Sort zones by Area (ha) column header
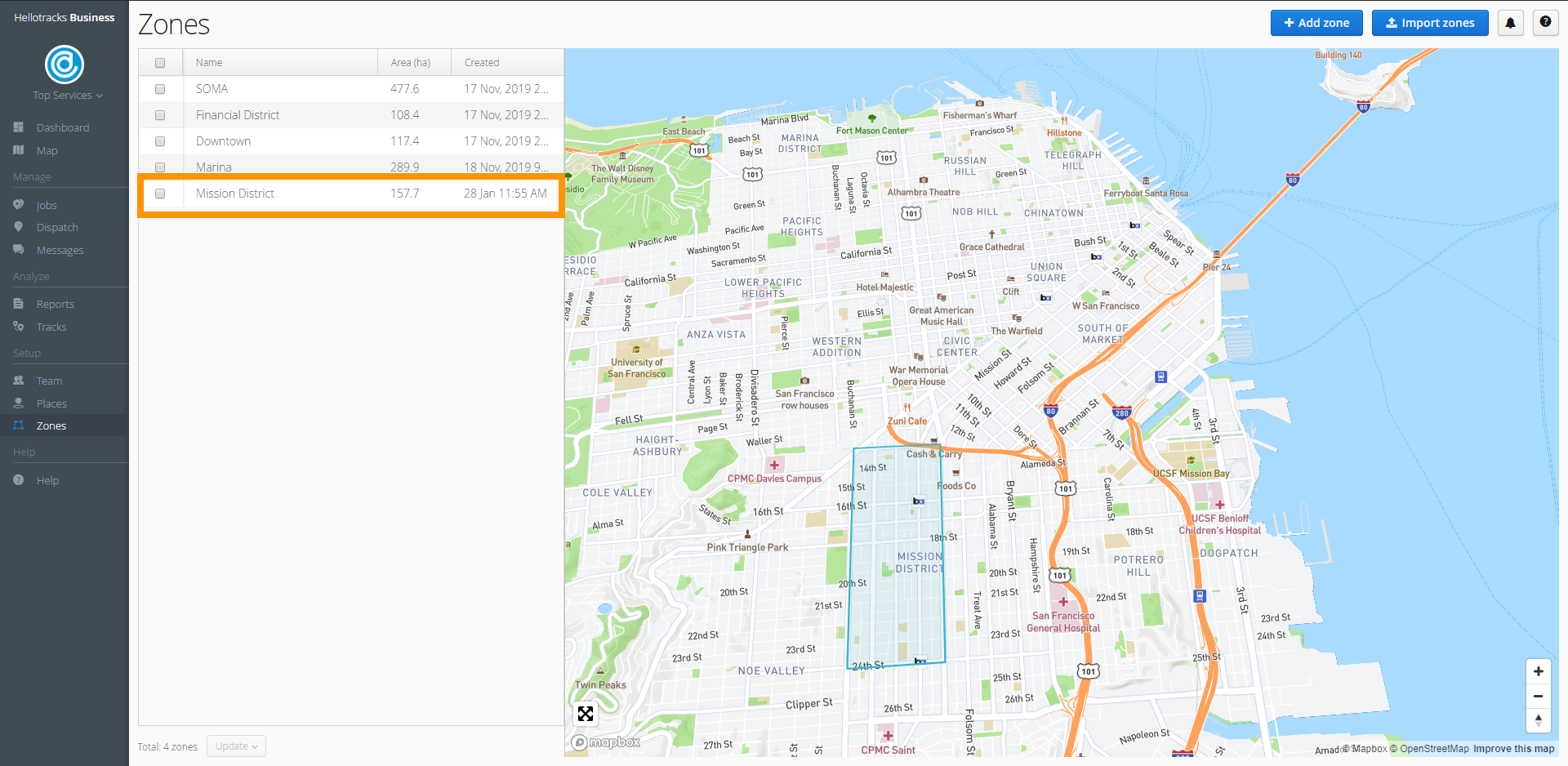 [414, 63]
